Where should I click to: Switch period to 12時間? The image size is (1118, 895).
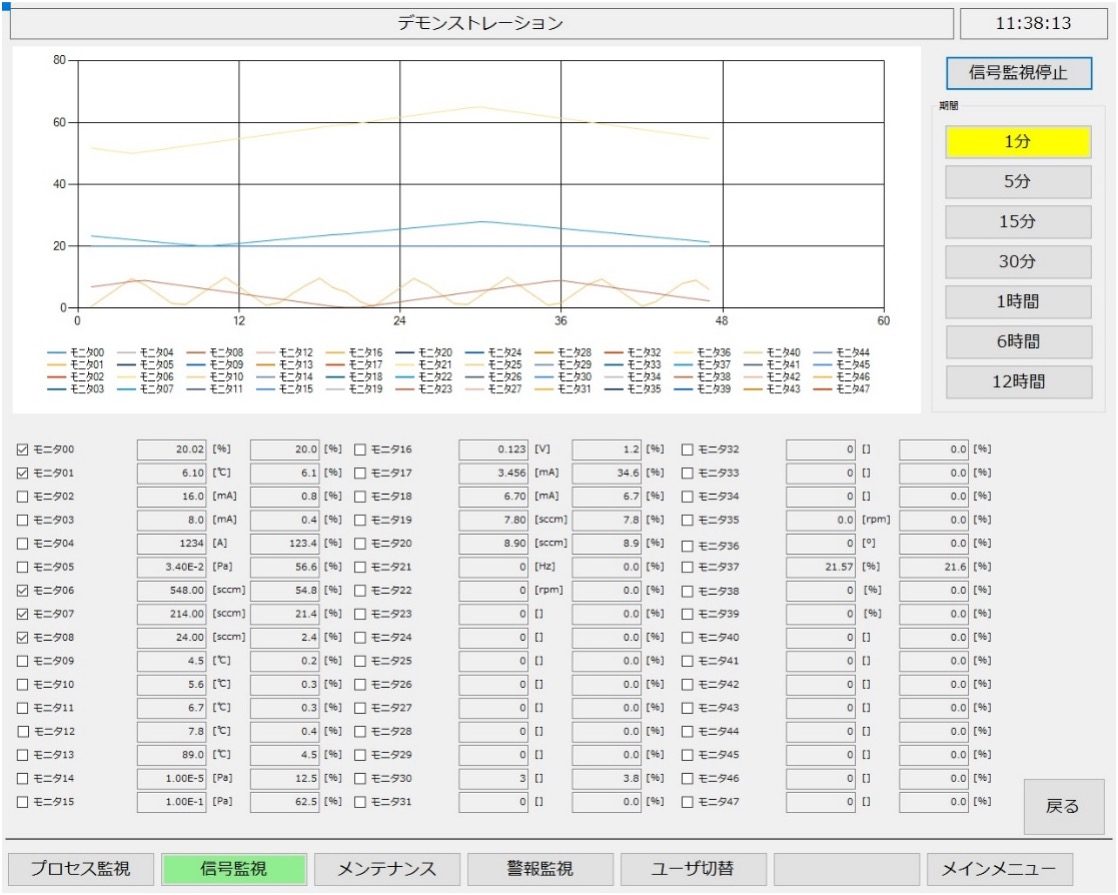(x=1018, y=382)
